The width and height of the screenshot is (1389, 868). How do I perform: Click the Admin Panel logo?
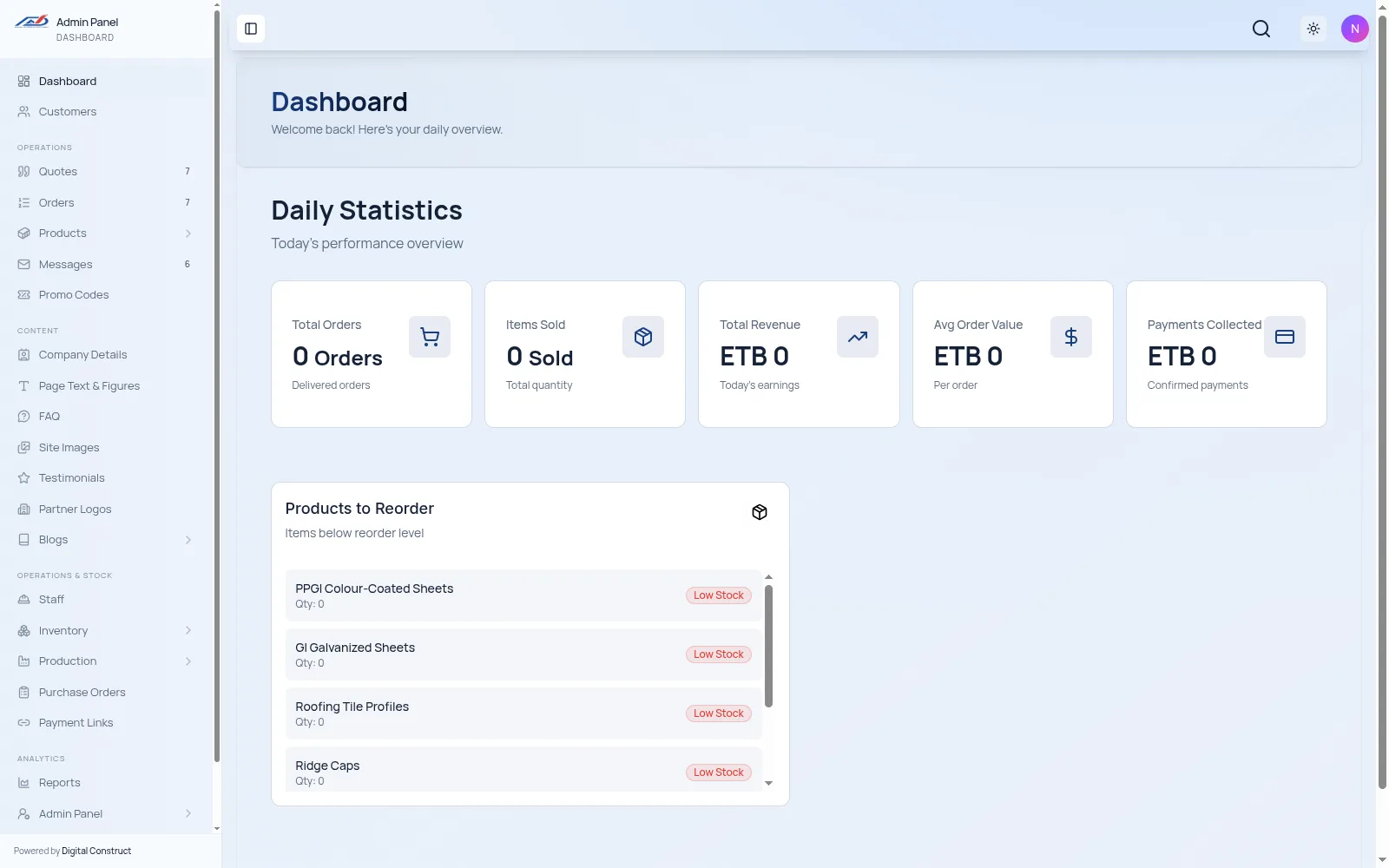[x=32, y=22]
